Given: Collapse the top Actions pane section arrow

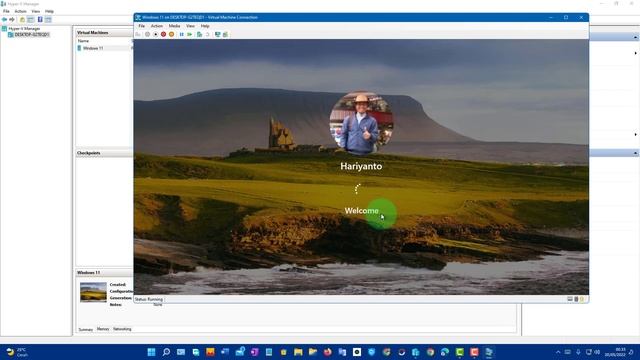Looking at the screenshot, I should coord(635,37).
